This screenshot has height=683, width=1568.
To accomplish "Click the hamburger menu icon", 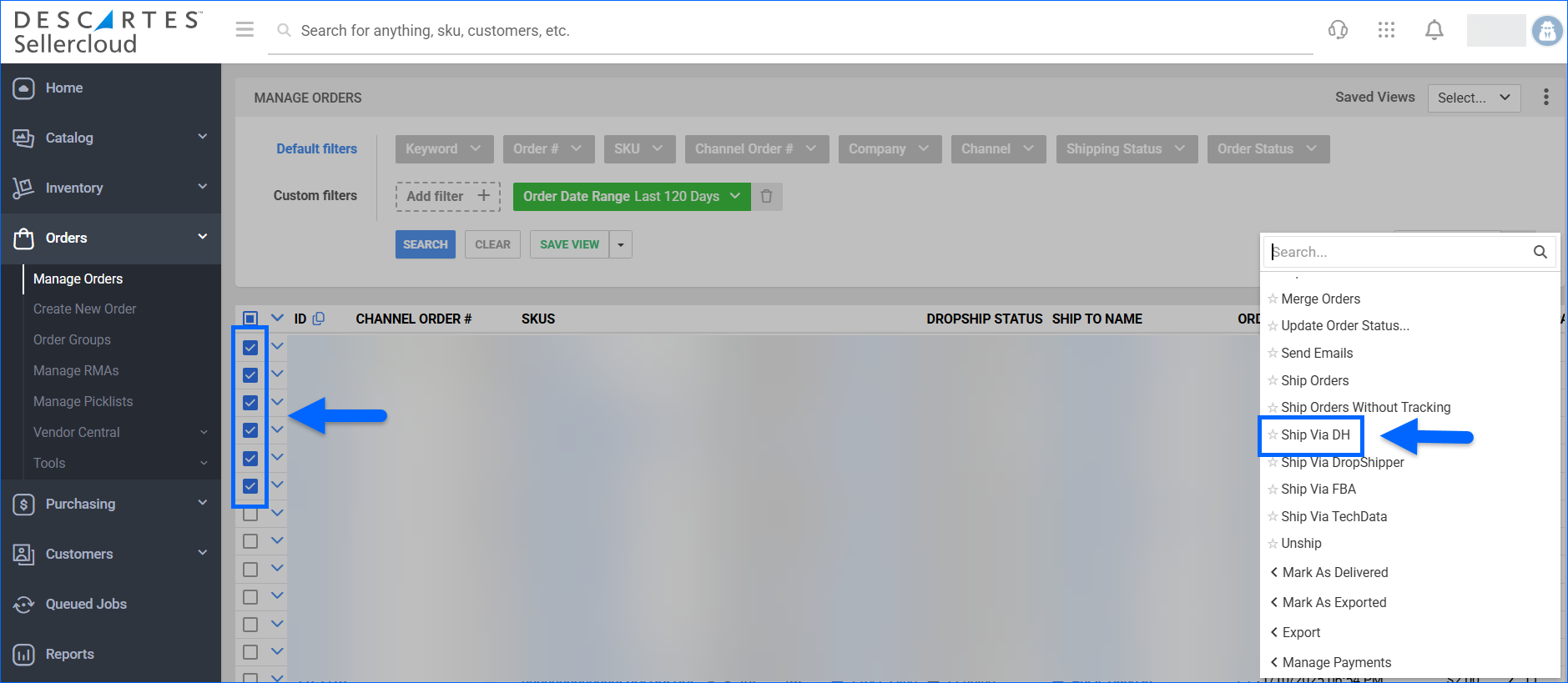I will tap(245, 30).
